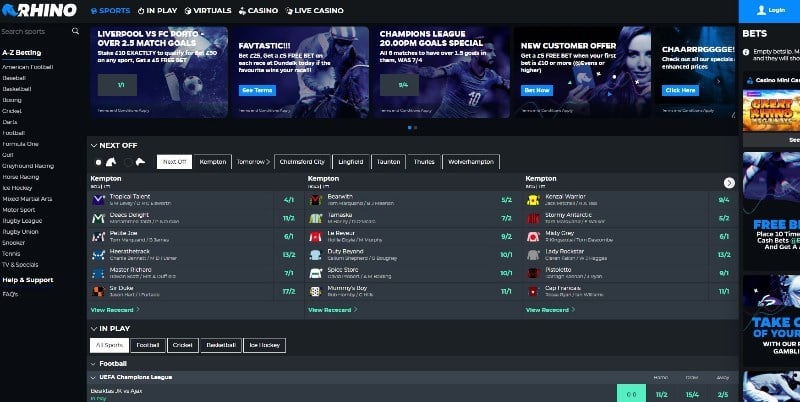
Task: Click Duty Beyond jockey silk icon
Action: point(316,255)
